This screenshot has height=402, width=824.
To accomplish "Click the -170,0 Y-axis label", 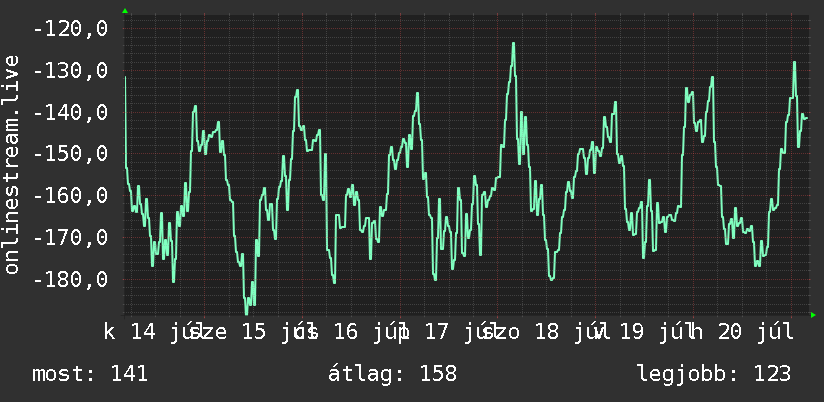I will point(70,238).
